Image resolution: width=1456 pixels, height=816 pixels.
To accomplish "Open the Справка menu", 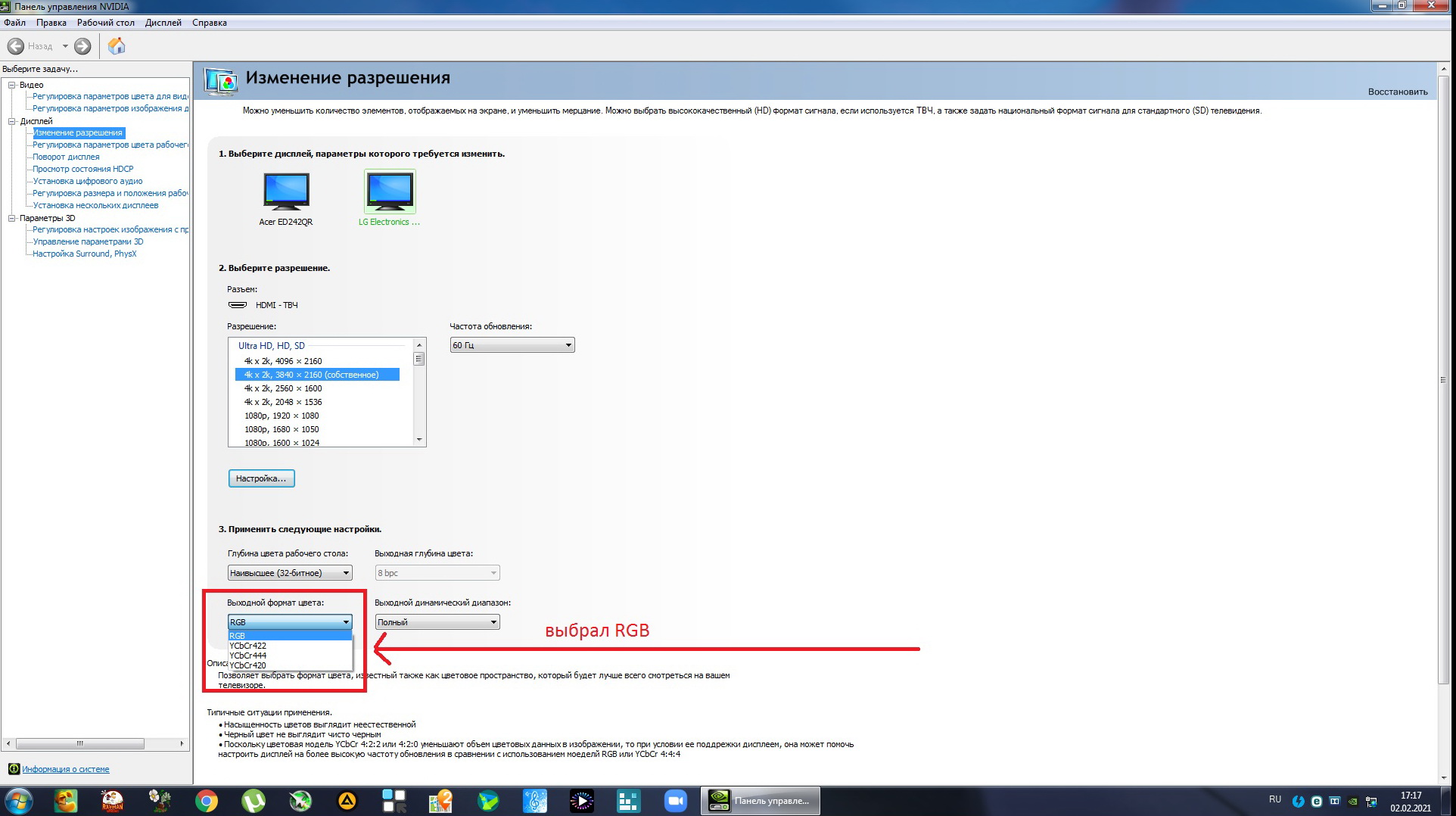I will click(209, 23).
